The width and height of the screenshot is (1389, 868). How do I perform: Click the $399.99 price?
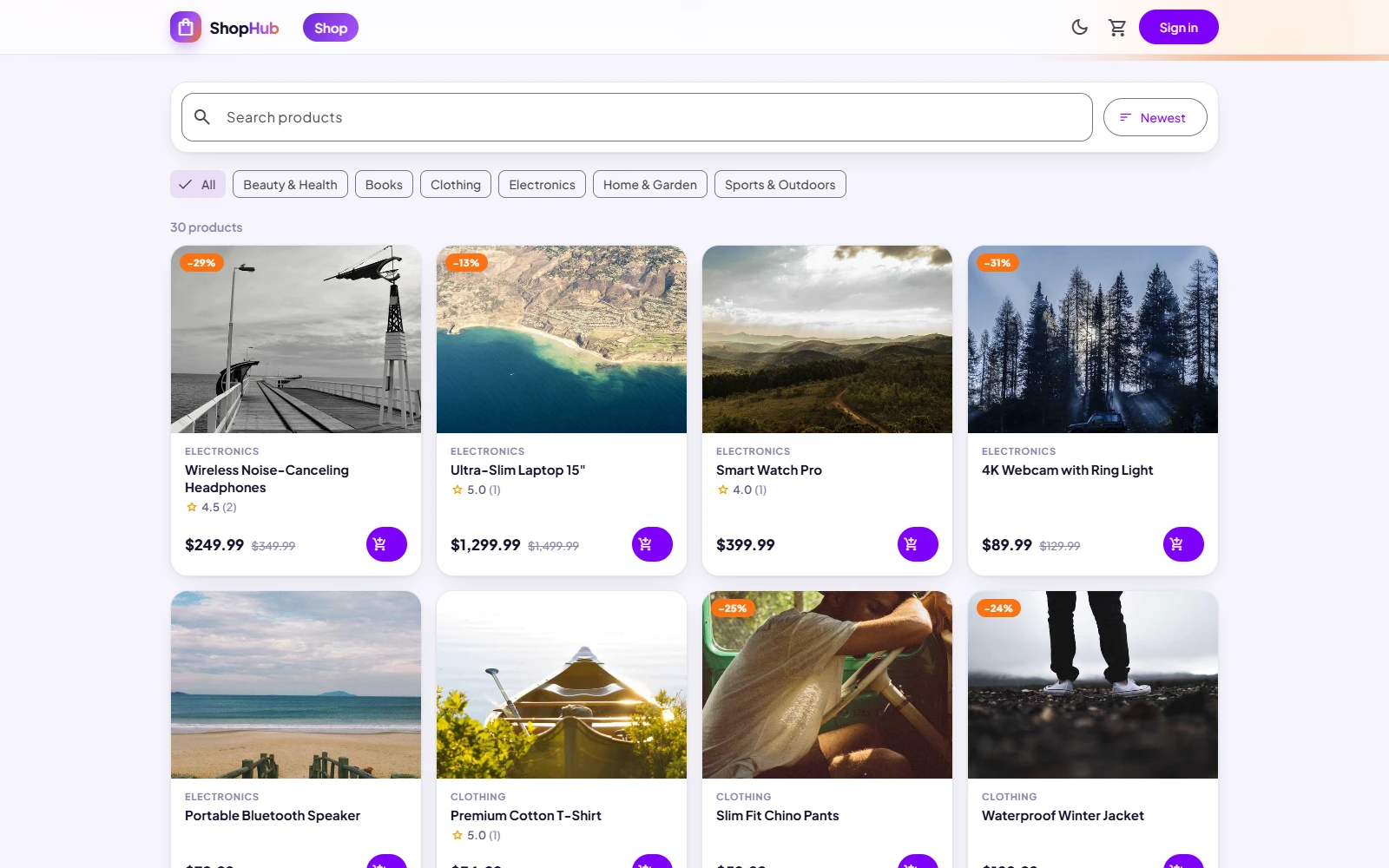point(746,545)
